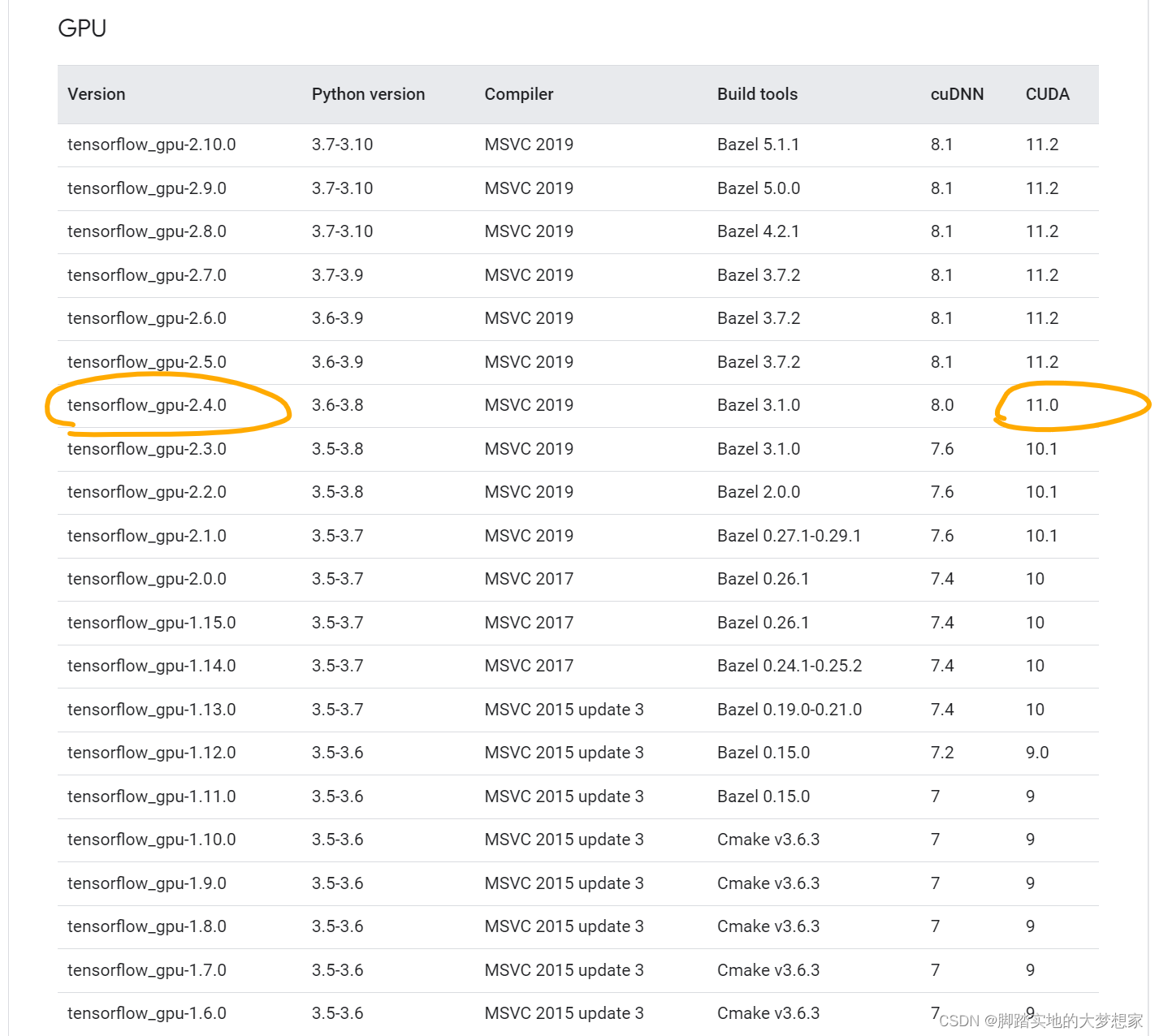Select the Python version column header
This screenshot has height=1036, width=1155.
[368, 94]
